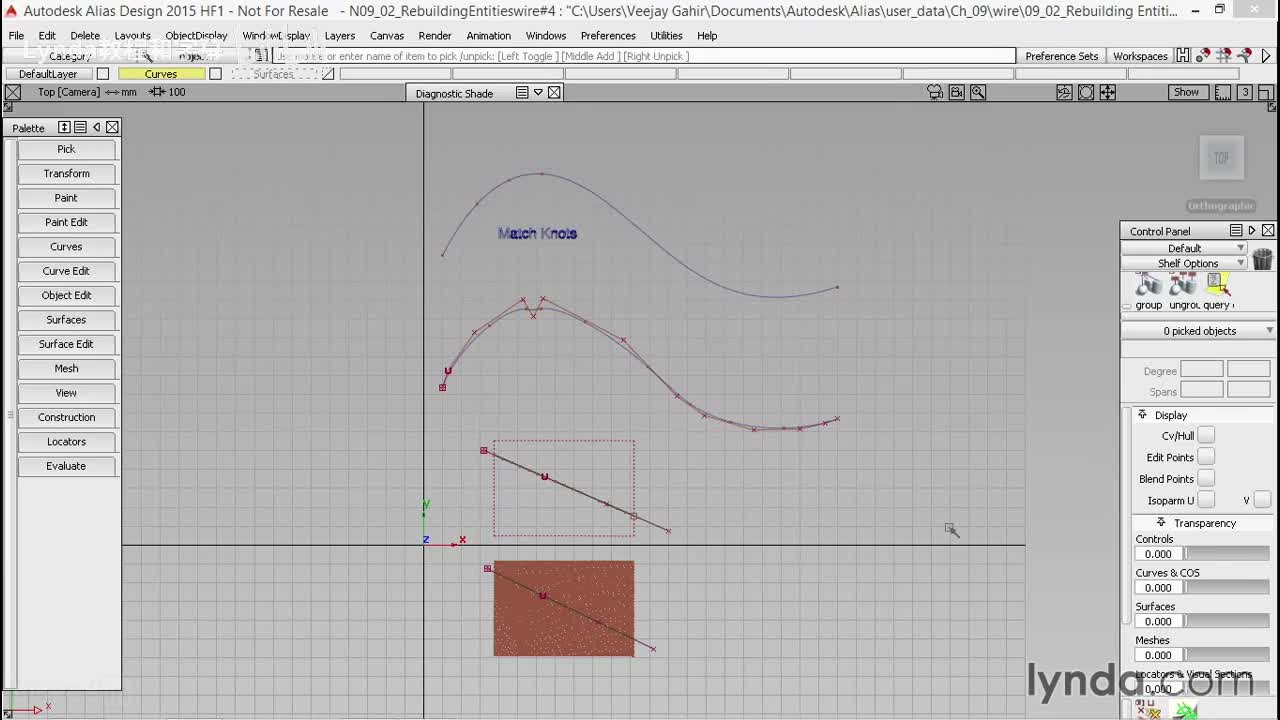Image resolution: width=1280 pixels, height=720 pixels.
Task: Toggle Palette expand-collapse rows icon
Action: click(64, 127)
